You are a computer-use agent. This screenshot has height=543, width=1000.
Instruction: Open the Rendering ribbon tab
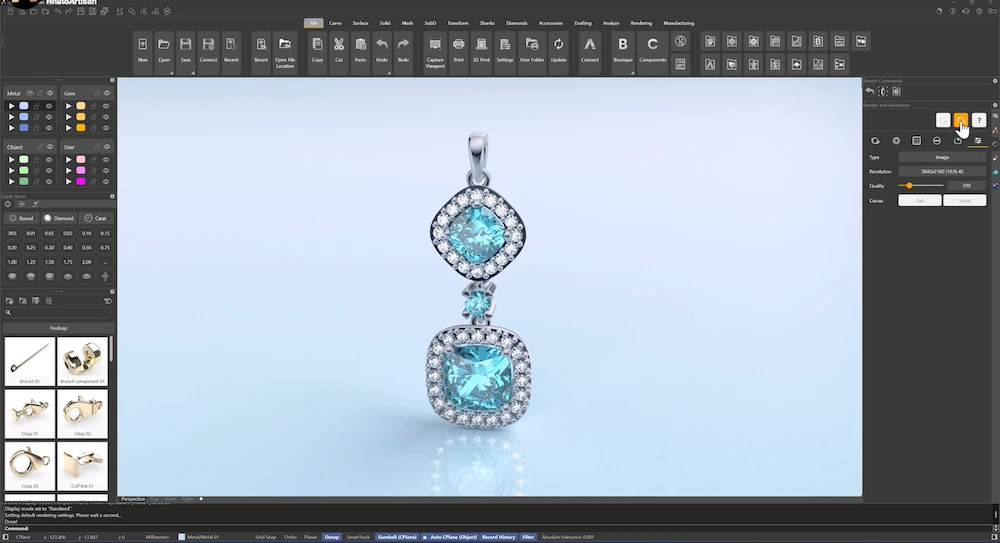641,23
